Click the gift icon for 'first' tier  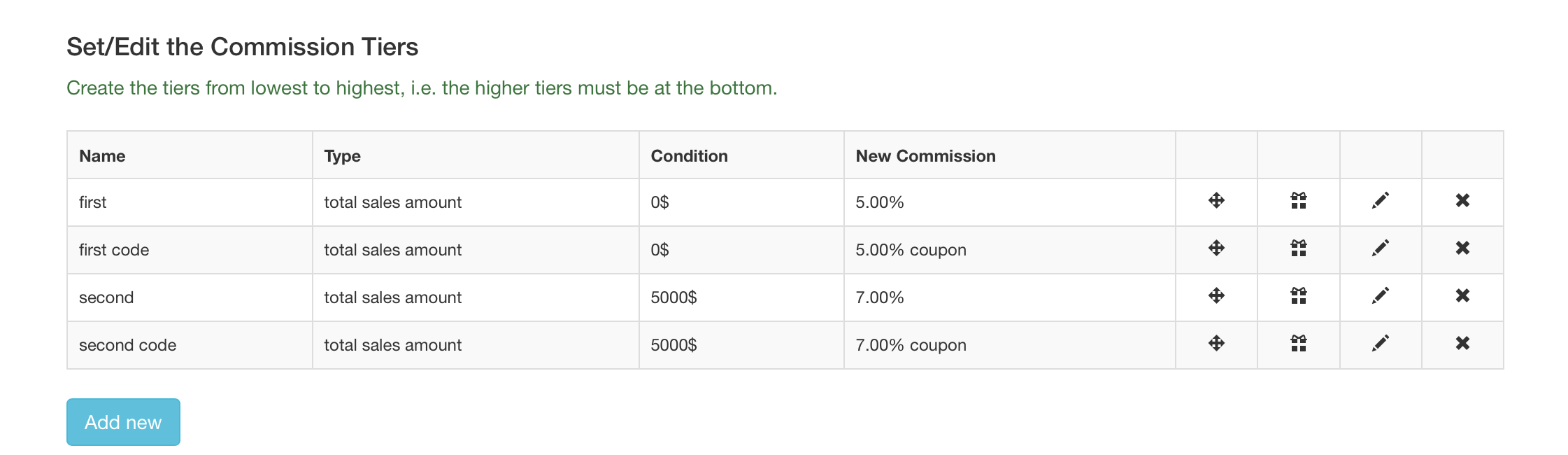click(1298, 201)
